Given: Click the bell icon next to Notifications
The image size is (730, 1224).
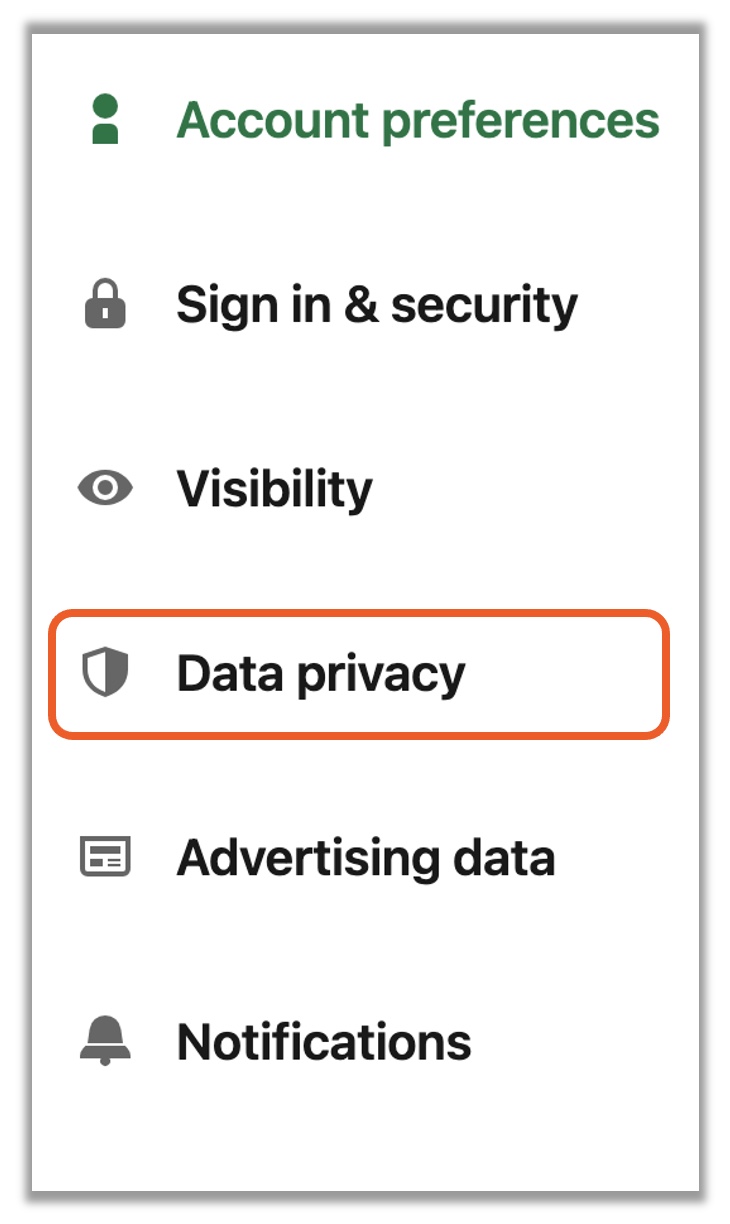Looking at the screenshot, I should click(x=105, y=1041).
